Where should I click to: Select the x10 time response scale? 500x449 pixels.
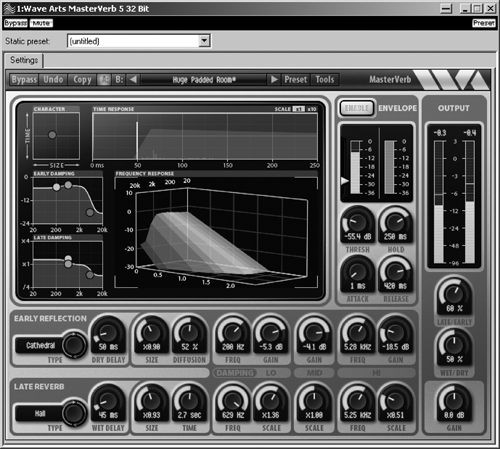[312, 109]
